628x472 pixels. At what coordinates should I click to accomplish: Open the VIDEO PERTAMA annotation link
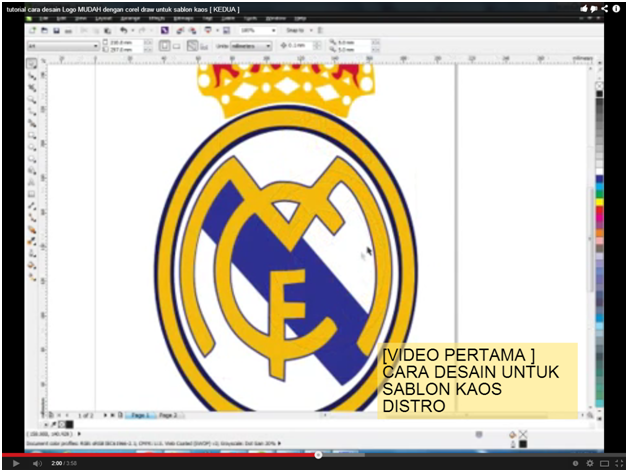(477, 381)
